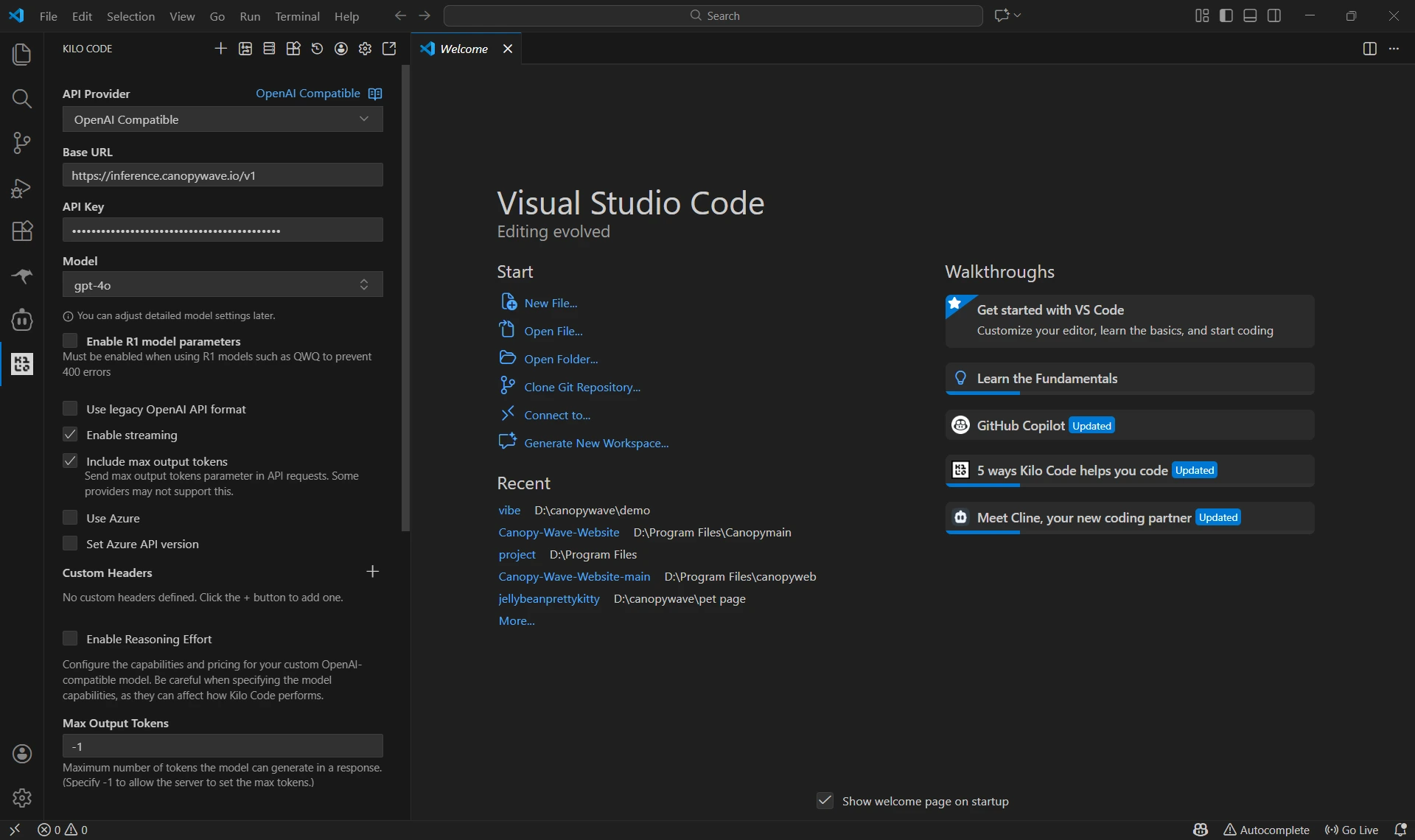Click the Split Editor Right icon

pos(1370,49)
